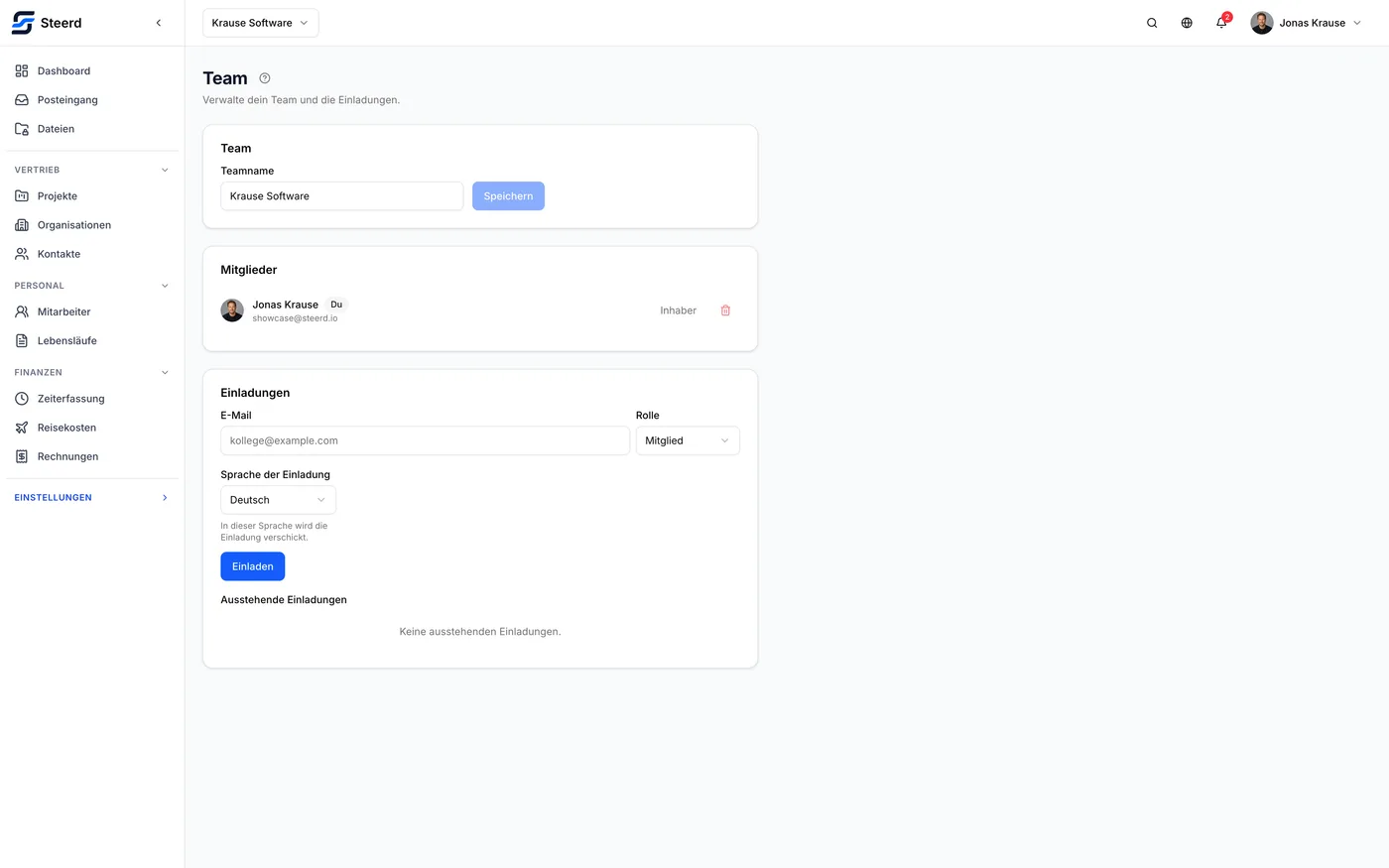This screenshot has width=1389, height=868.
Task: Click the Dateien folder icon
Action: [22, 129]
